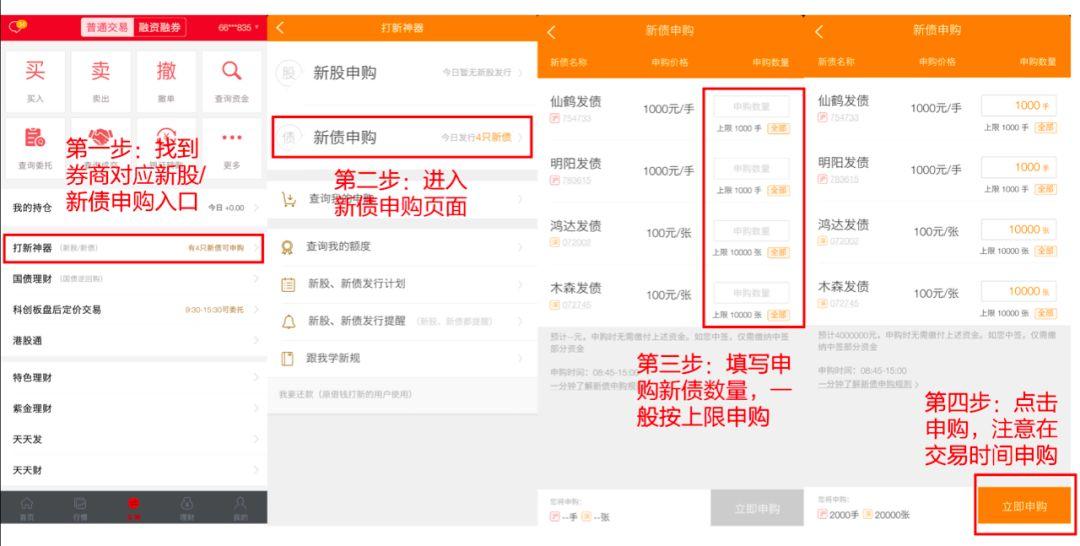This screenshot has width=1080, height=546.
Task: Tap the 卖出 sell icon
Action: [x=101, y=71]
